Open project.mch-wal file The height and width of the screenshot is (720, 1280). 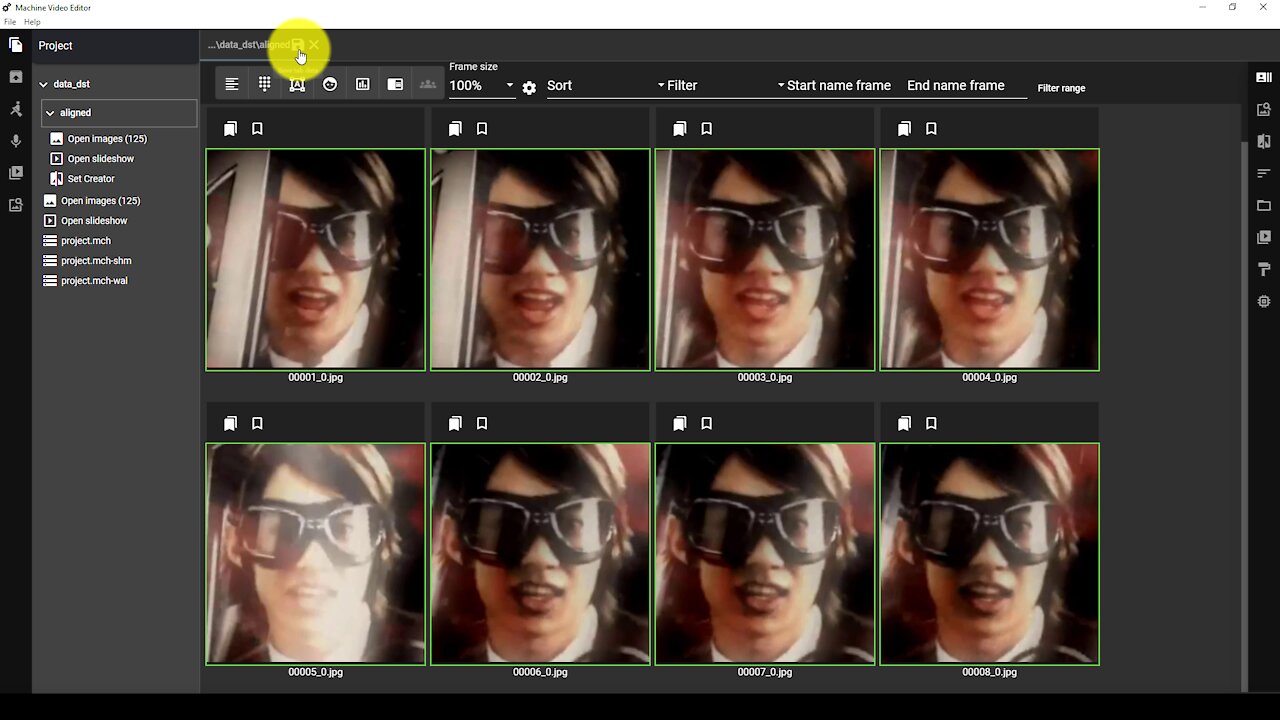pos(94,281)
